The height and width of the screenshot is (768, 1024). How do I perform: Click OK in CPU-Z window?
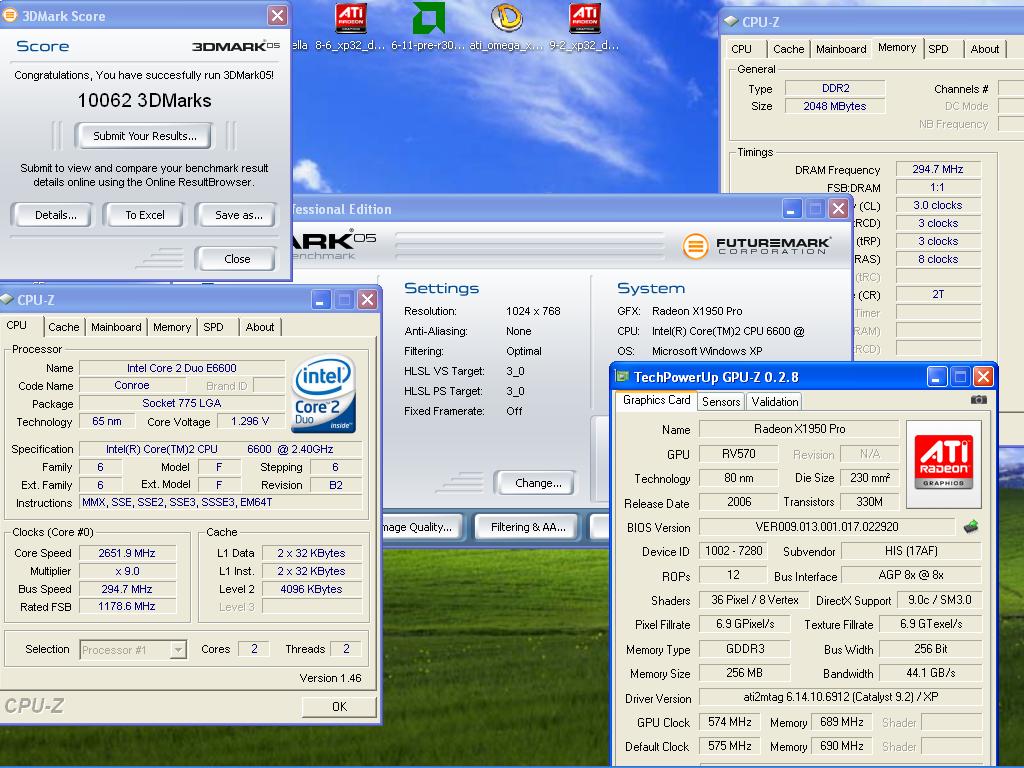(x=339, y=707)
